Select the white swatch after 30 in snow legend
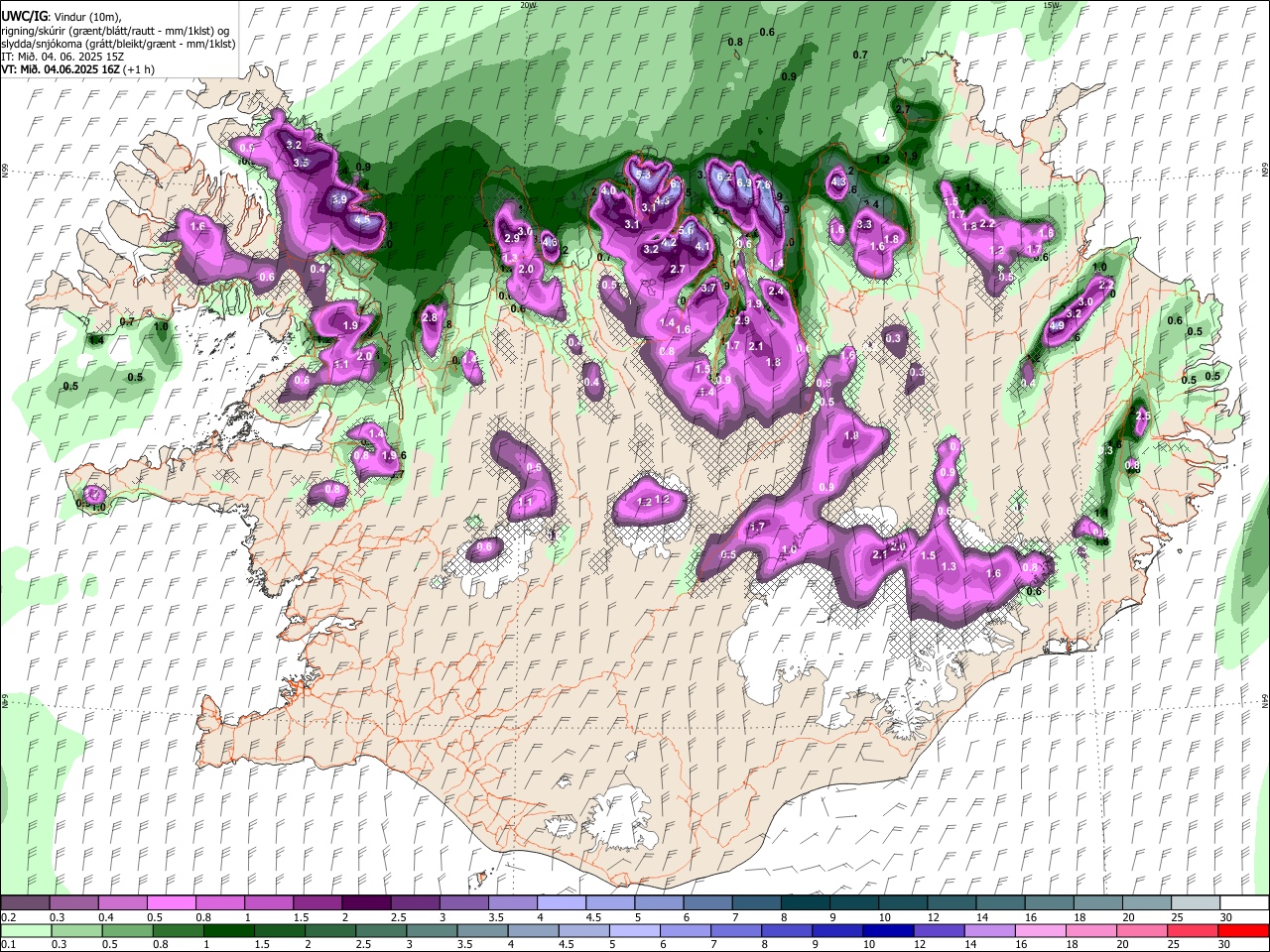This screenshot has width=1270, height=952. [1244, 903]
